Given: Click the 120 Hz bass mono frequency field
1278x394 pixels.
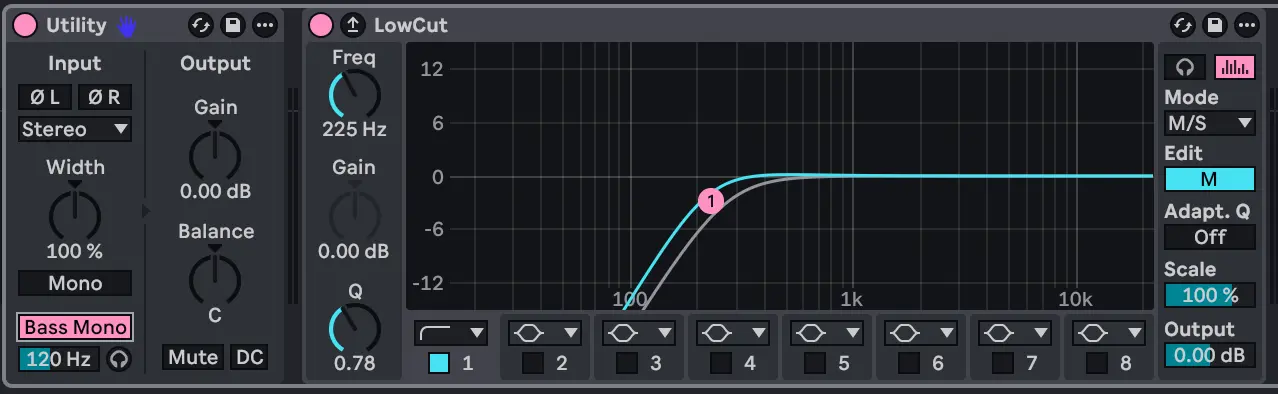Looking at the screenshot, I should (x=59, y=358).
